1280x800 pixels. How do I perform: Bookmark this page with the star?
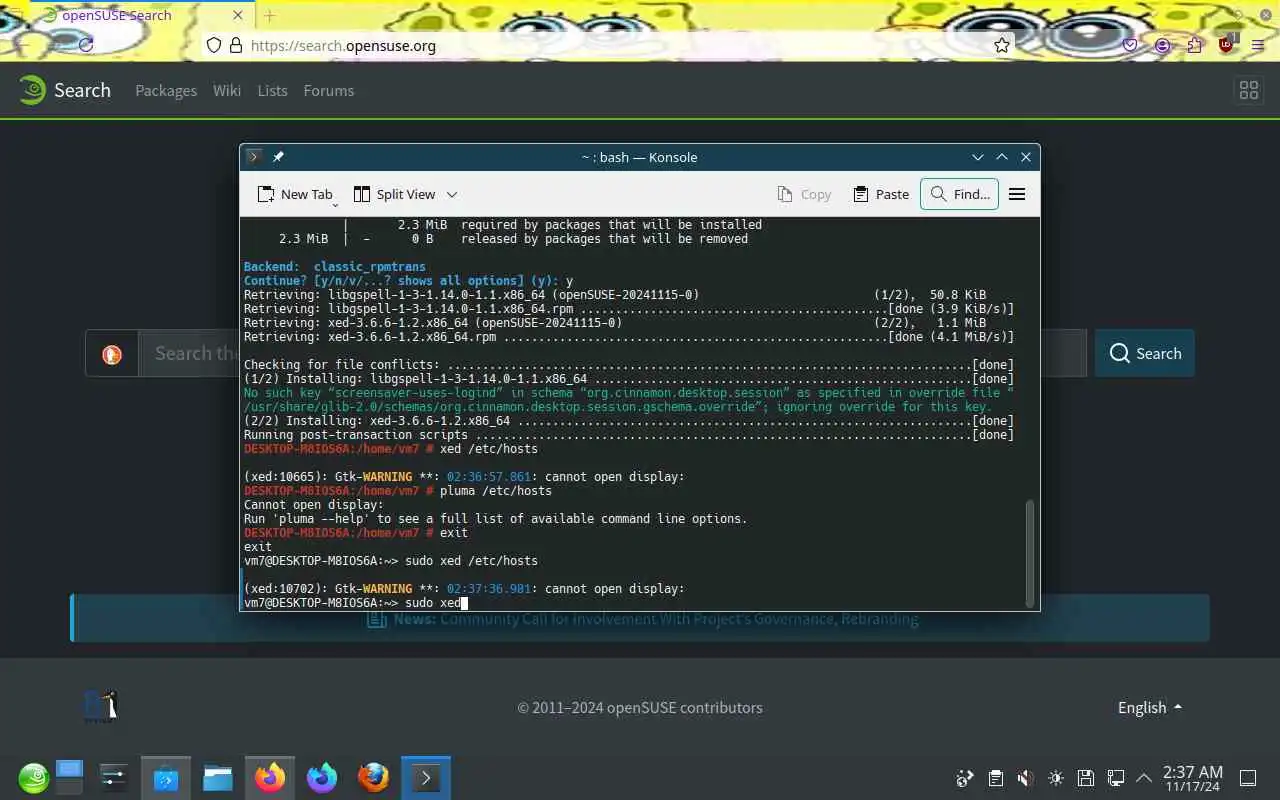1001,45
